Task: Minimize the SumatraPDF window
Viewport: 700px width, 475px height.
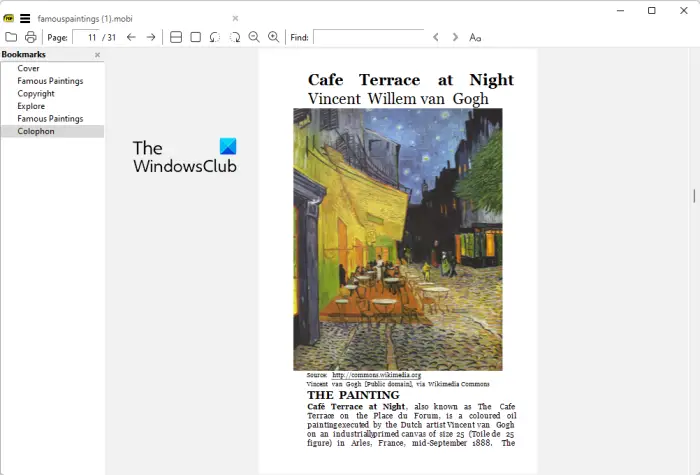Action: point(620,10)
